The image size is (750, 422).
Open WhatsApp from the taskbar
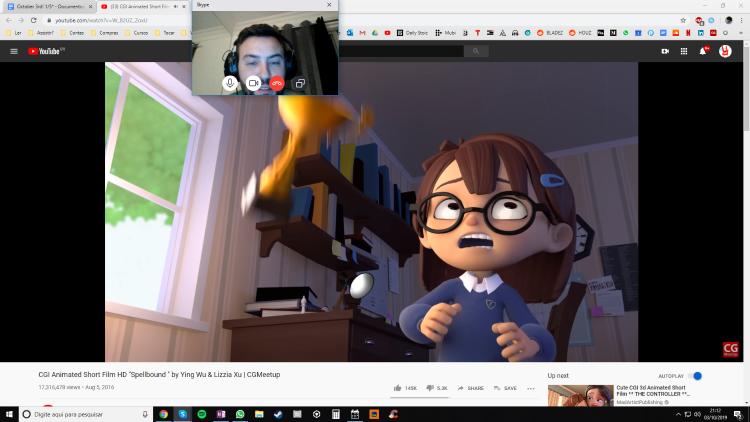tap(240, 414)
